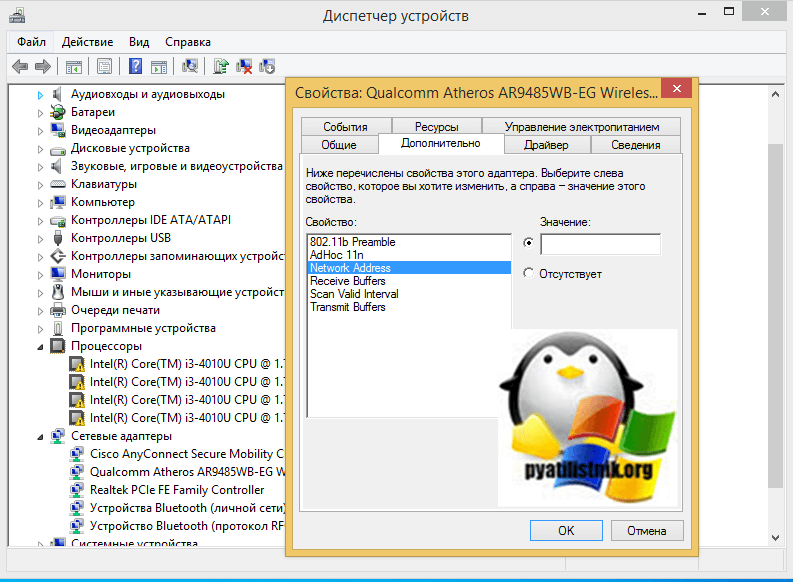This screenshot has height=582, width=793.
Task: Click the Сетевые адаптеры network icon
Action: [58, 436]
